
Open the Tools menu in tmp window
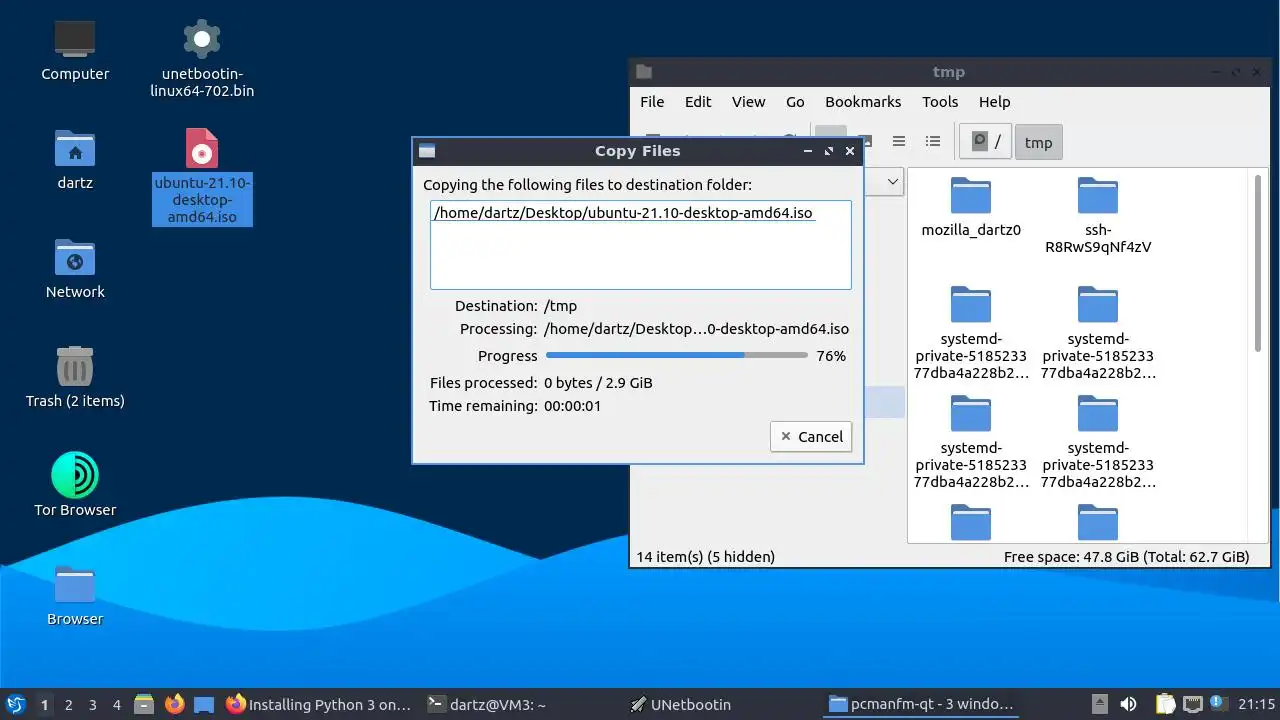940,102
